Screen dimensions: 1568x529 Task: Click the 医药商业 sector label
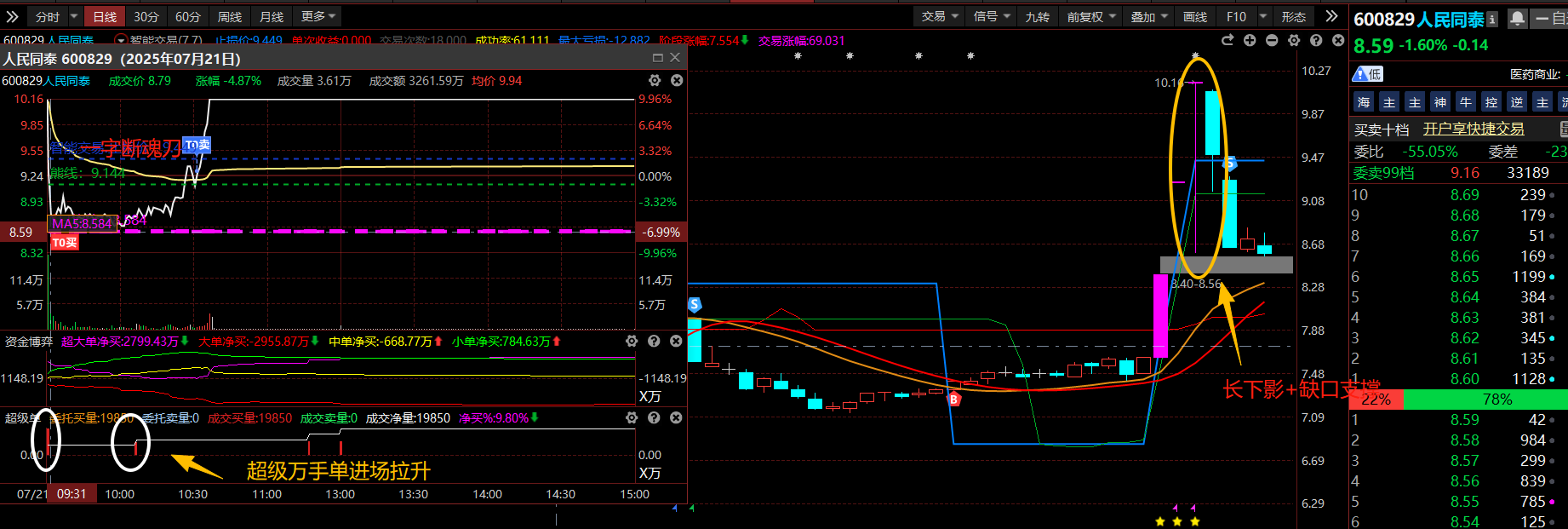pos(1536,74)
